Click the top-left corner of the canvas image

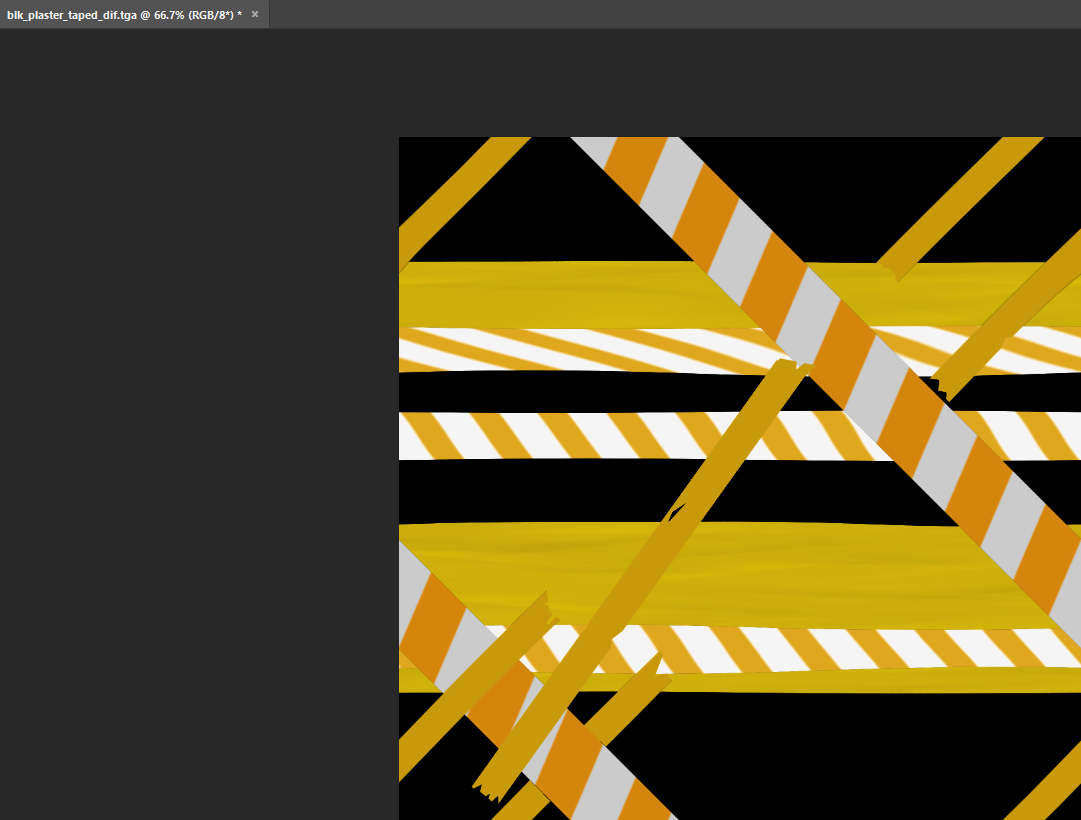click(x=401, y=139)
